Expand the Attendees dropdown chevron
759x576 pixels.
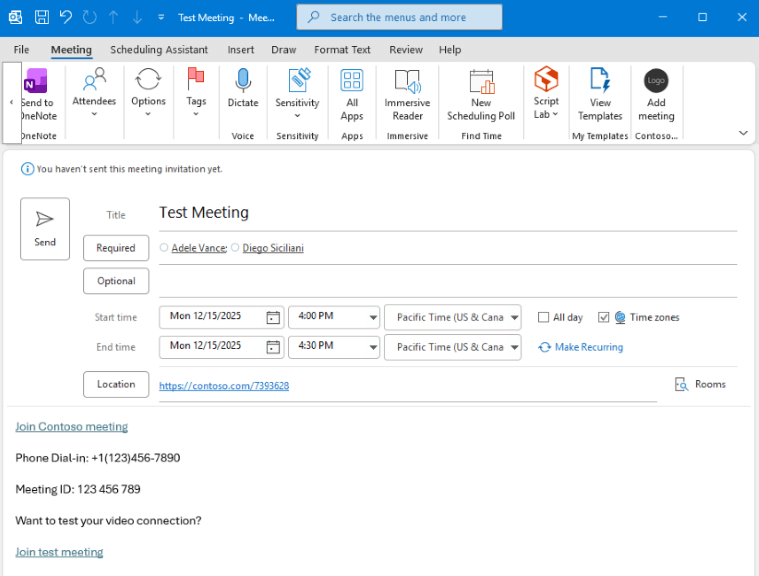tap(94, 114)
